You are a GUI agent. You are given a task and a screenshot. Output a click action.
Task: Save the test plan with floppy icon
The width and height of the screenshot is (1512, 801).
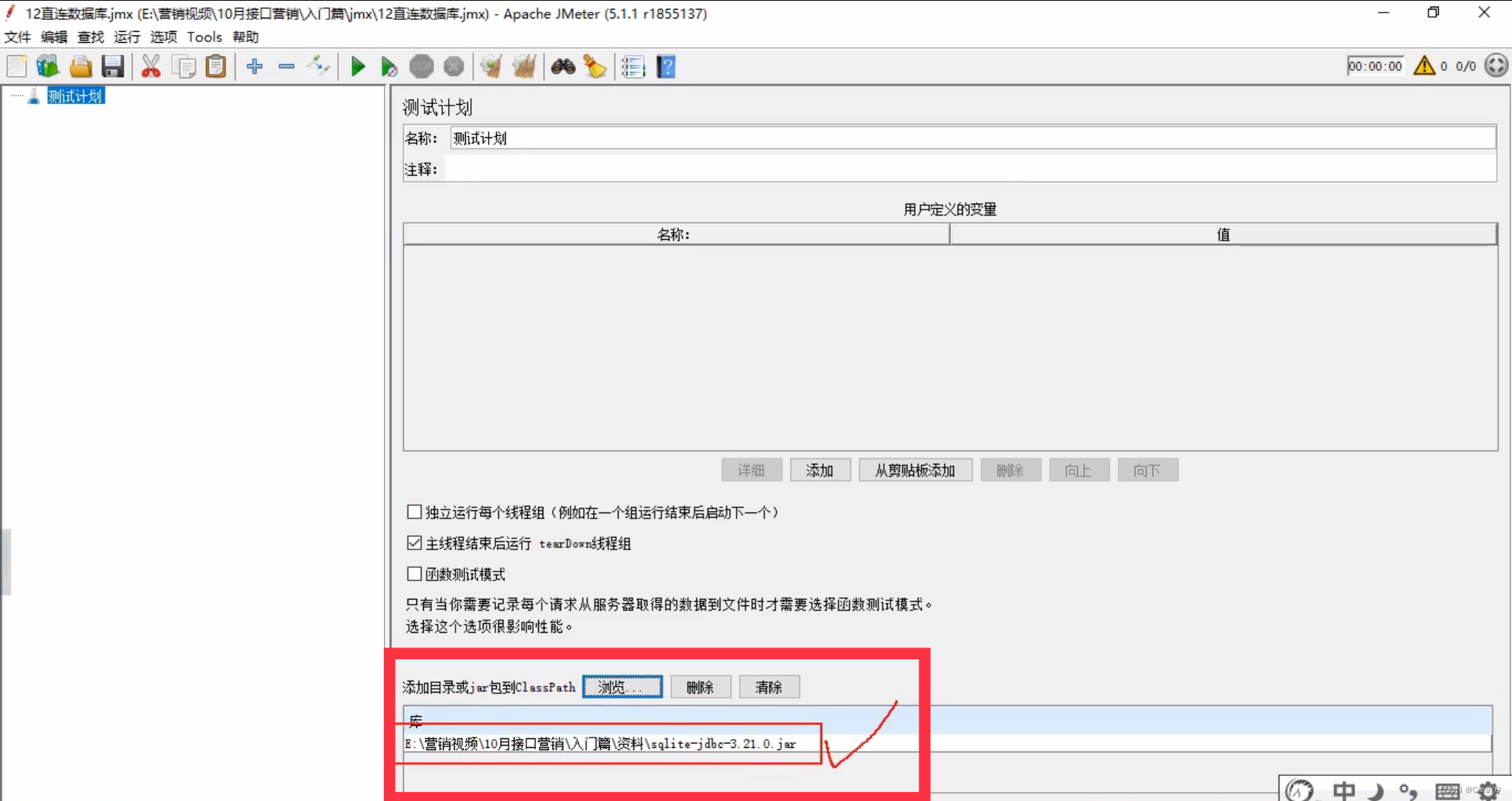coord(112,66)
